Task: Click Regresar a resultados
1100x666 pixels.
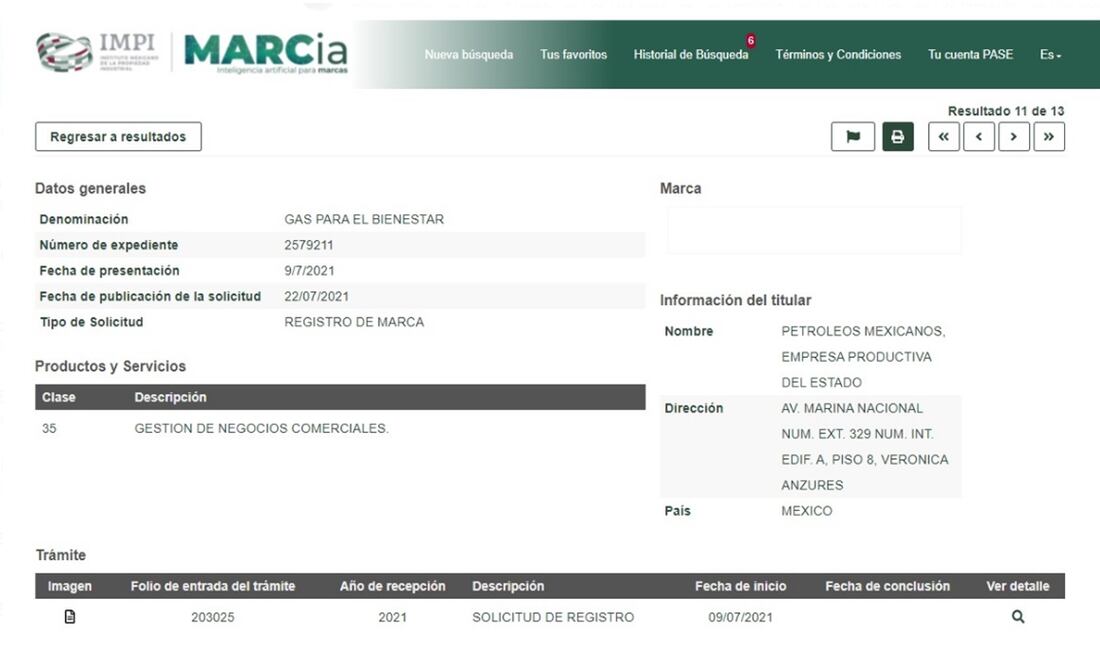Action: click(117, 136)
